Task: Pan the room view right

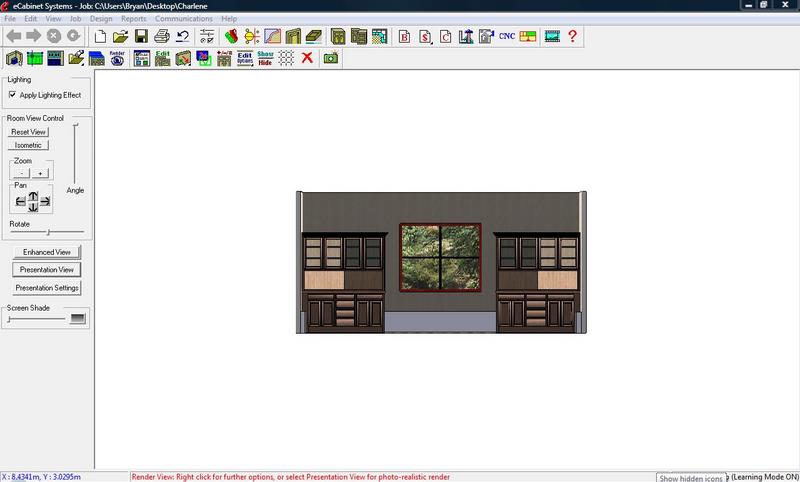Action: 45,201
